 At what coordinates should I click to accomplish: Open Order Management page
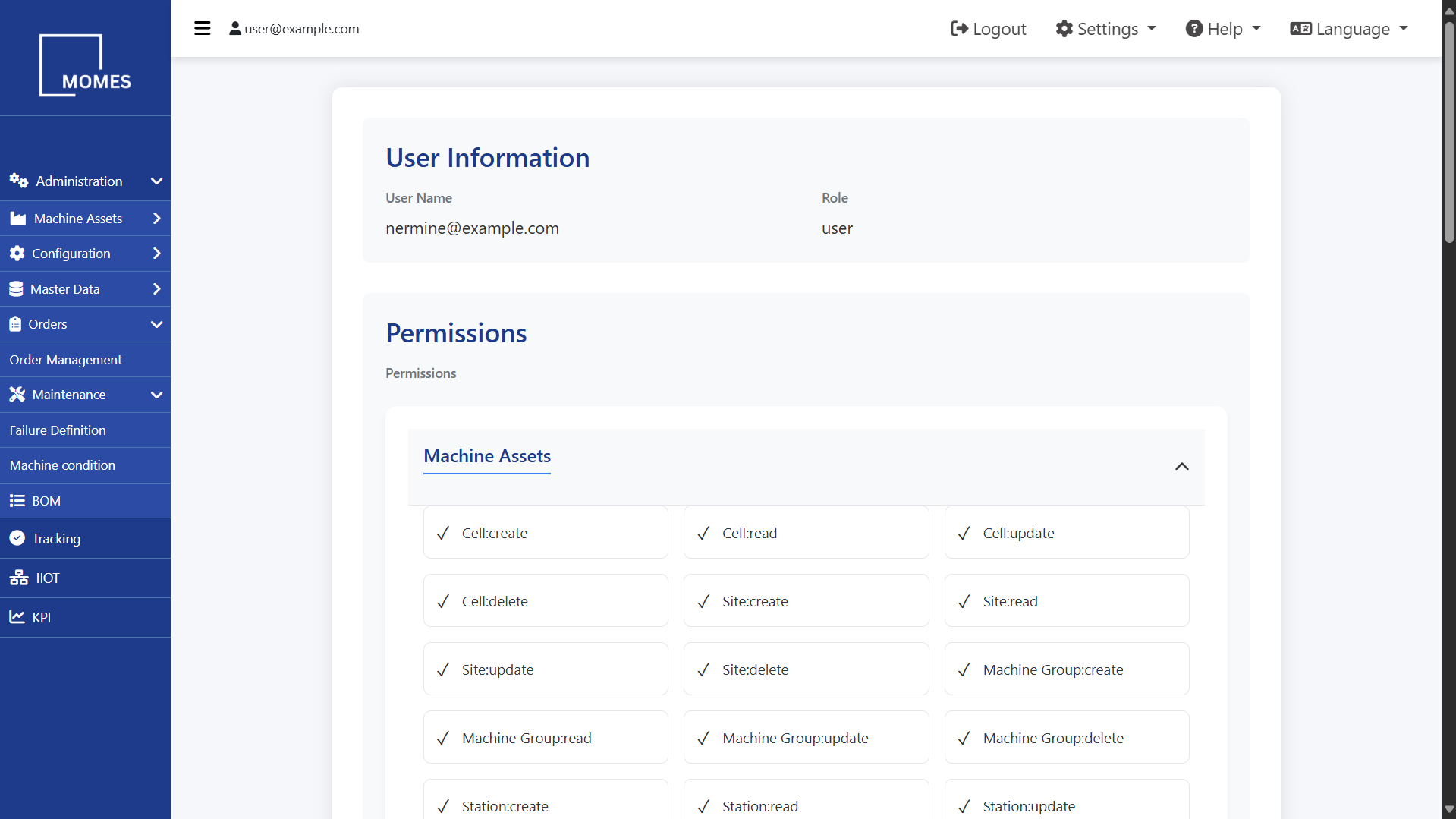point(85,359)
